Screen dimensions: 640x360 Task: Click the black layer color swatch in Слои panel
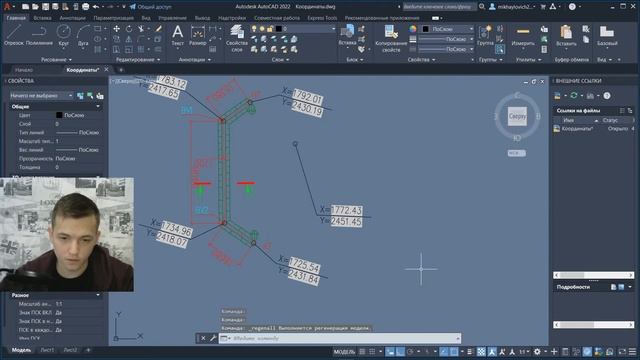279,29
